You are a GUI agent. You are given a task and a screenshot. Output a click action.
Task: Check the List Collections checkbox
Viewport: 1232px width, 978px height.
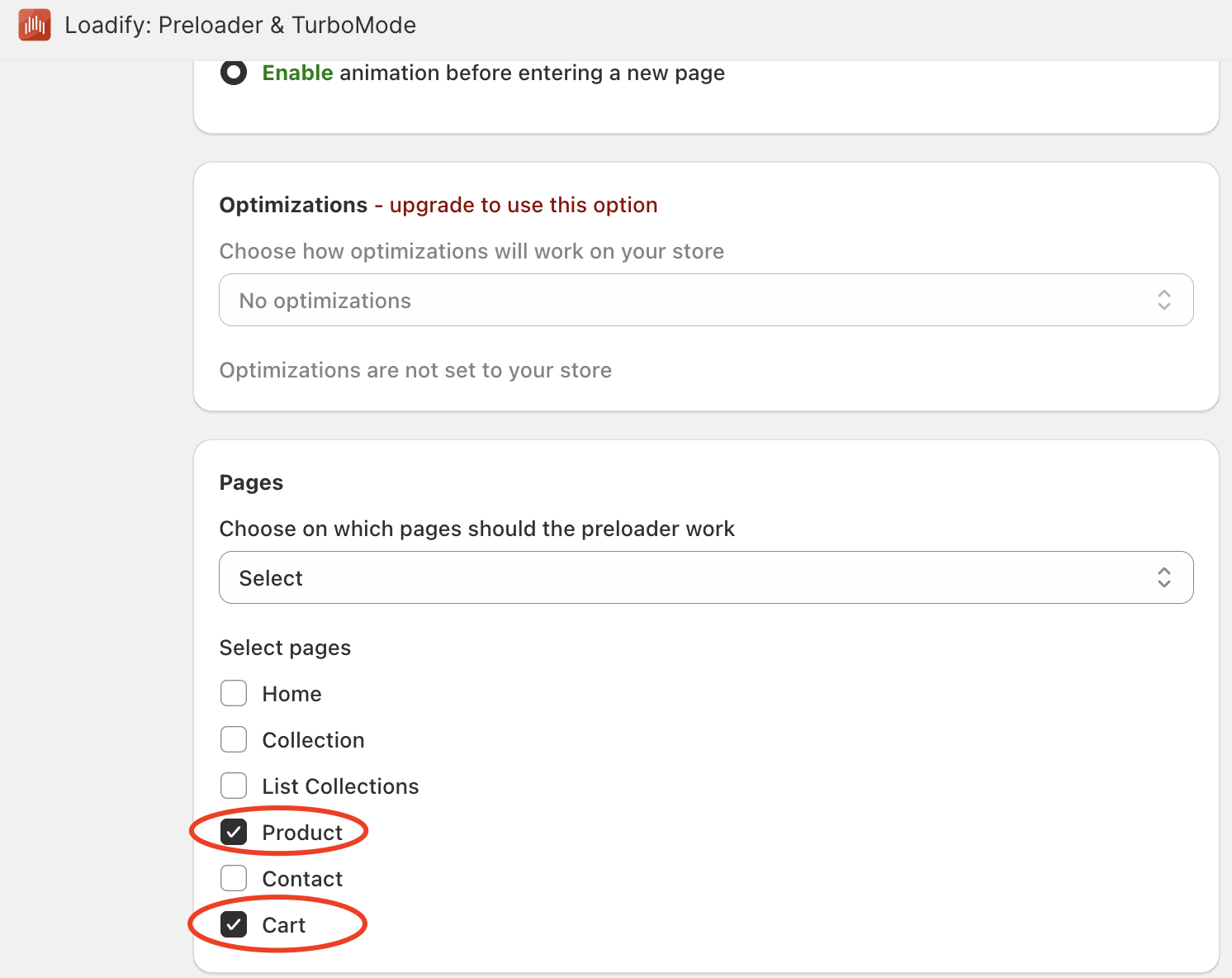pos(234,786)
